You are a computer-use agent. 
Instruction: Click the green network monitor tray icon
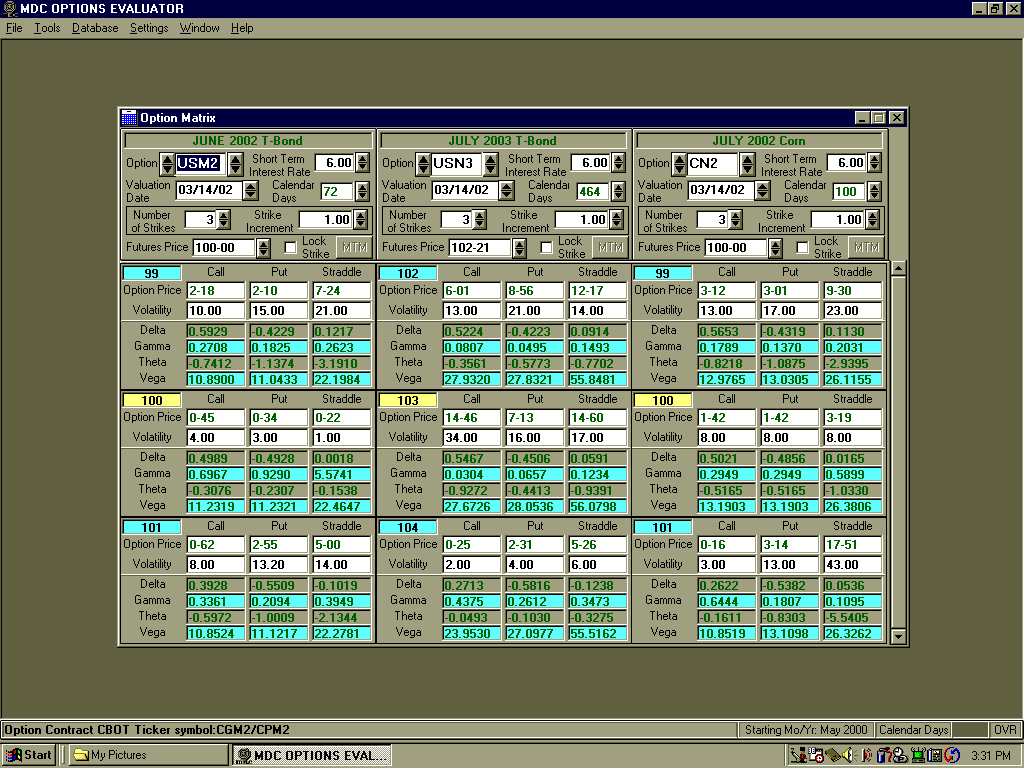(x=917, y=755)
